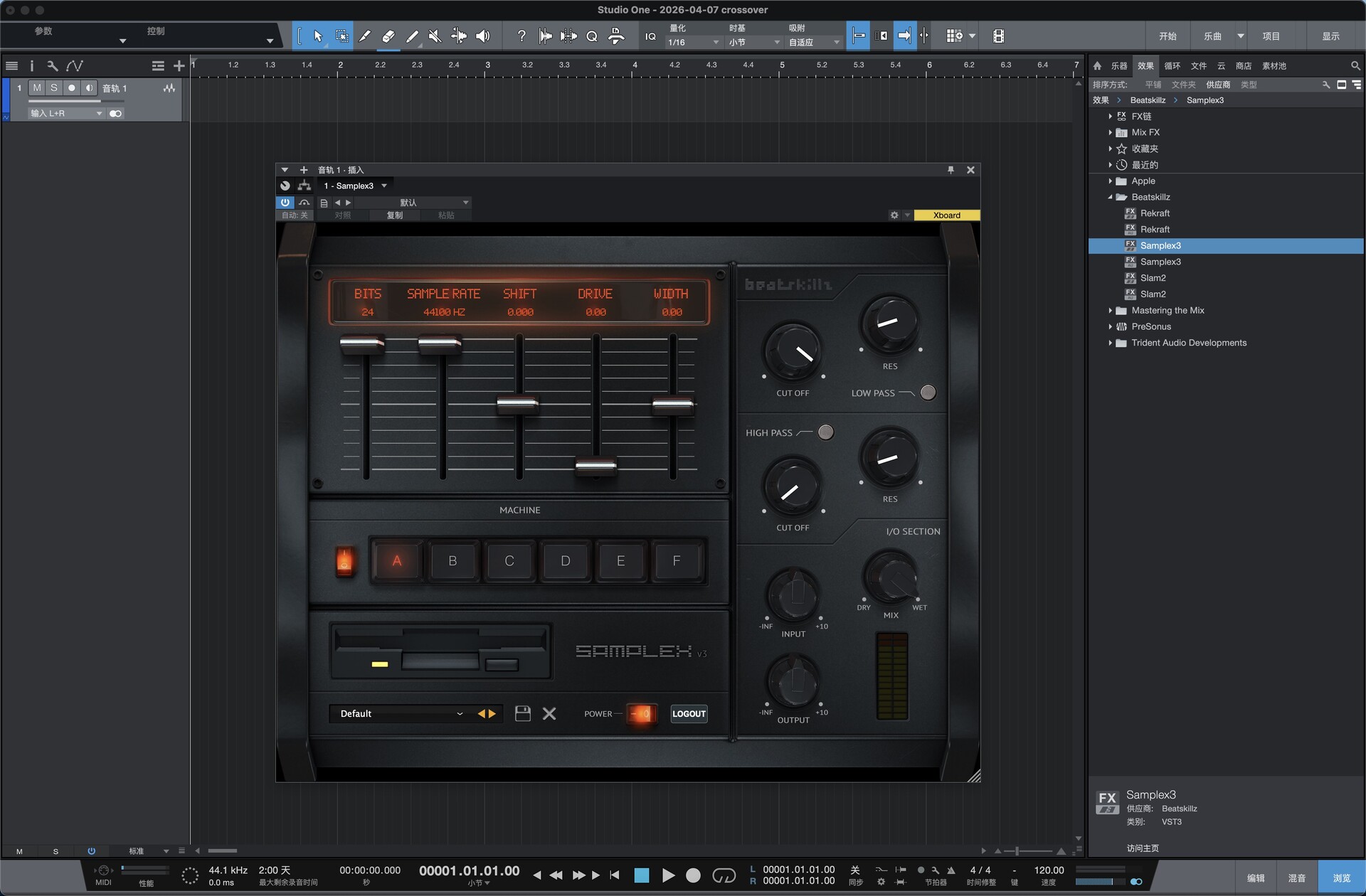The height and width of the screenshot is (896, 1366).
Task: Toggle Samplex POWER switch
Action: point(640,713)
